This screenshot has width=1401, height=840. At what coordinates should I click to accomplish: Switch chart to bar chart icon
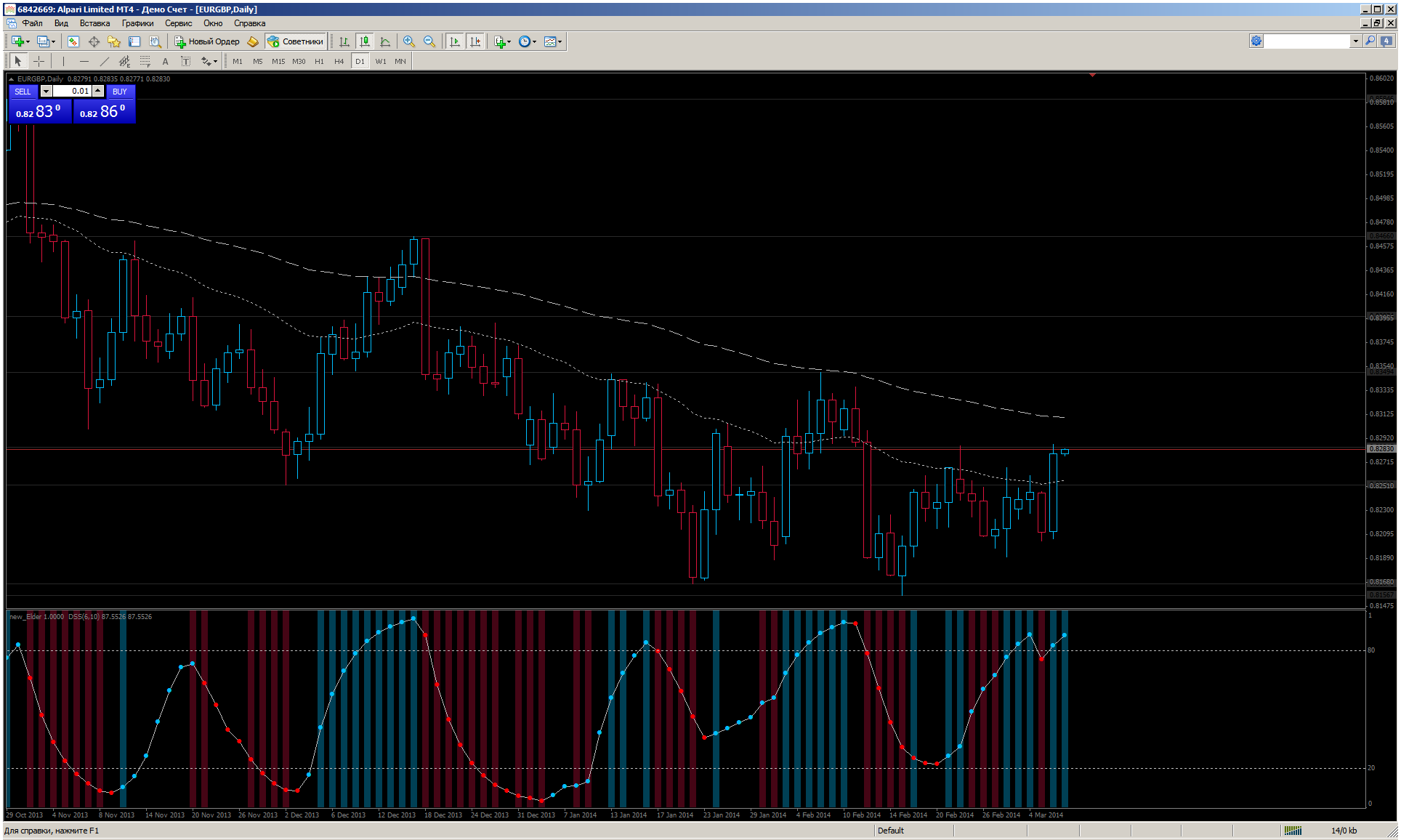click(x=344, y=41)
